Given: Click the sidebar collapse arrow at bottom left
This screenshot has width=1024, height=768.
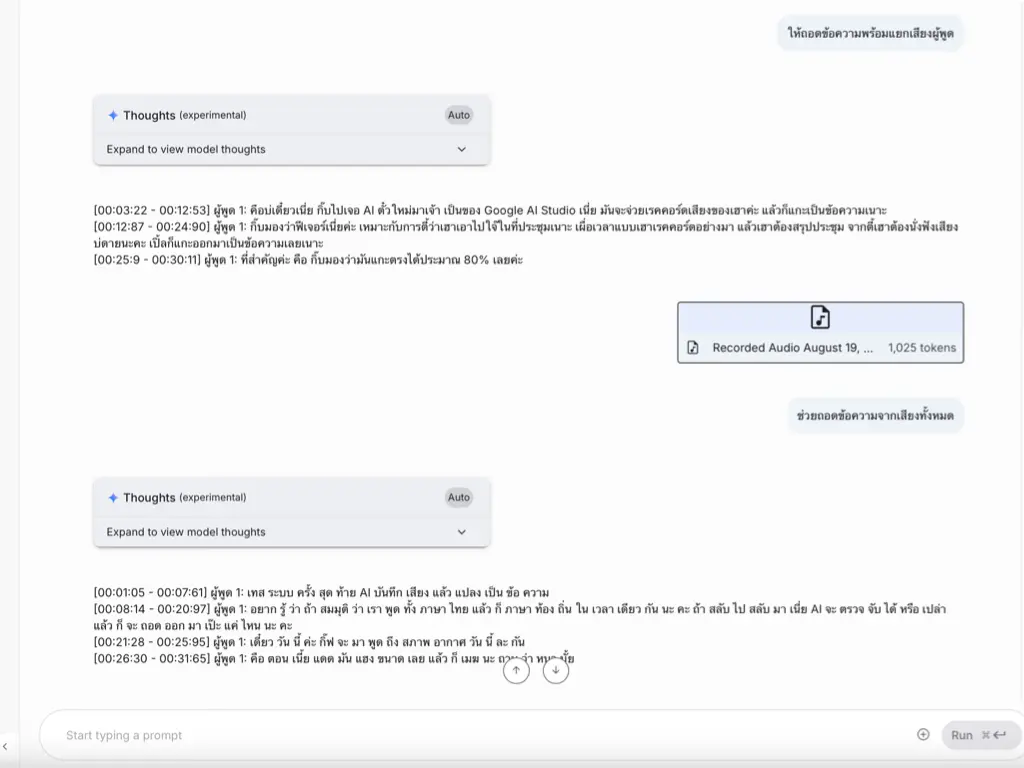Looking at the screenshot, I should [x=5, y=746].
